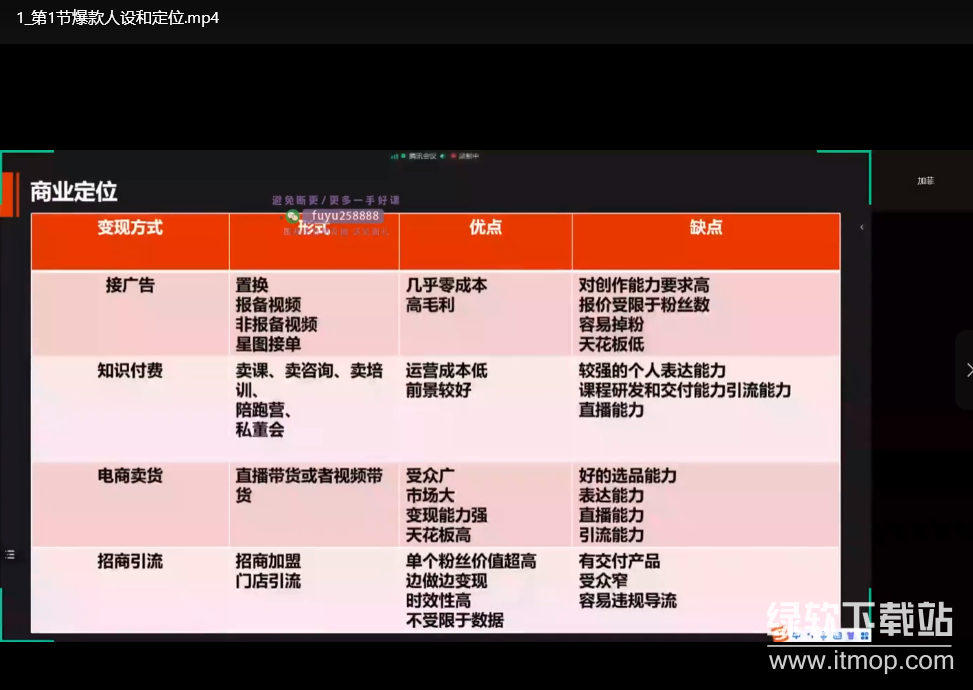Click the video file title 1_第1节爆款人设和定位.mp4

click(118, 18)
